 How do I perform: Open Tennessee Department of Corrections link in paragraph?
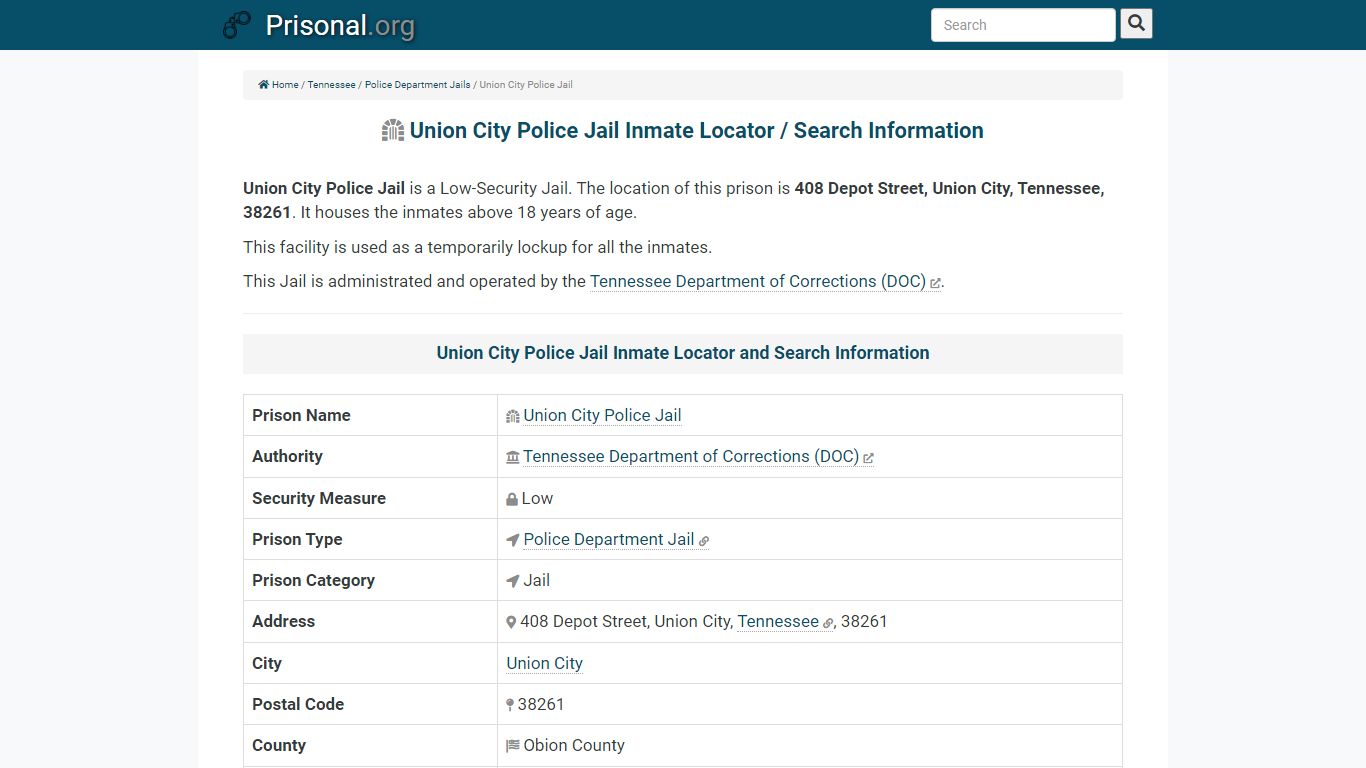[x=758, y=281]
